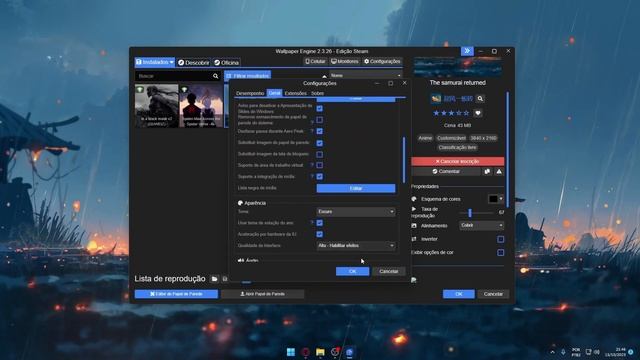Enable replace lock screen image checkbox
Screen dimensions: 640x360
tap(320, 154)
